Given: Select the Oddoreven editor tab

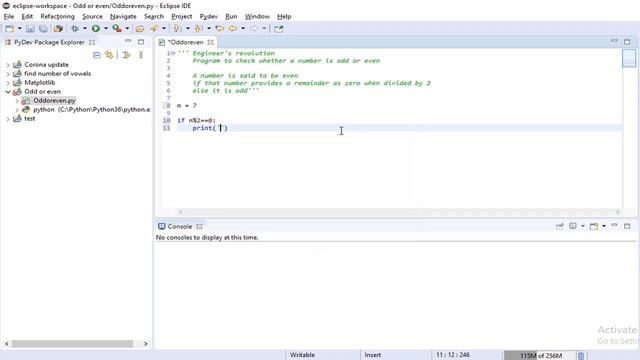Looking at the screenshot, I should click(186, 42).
